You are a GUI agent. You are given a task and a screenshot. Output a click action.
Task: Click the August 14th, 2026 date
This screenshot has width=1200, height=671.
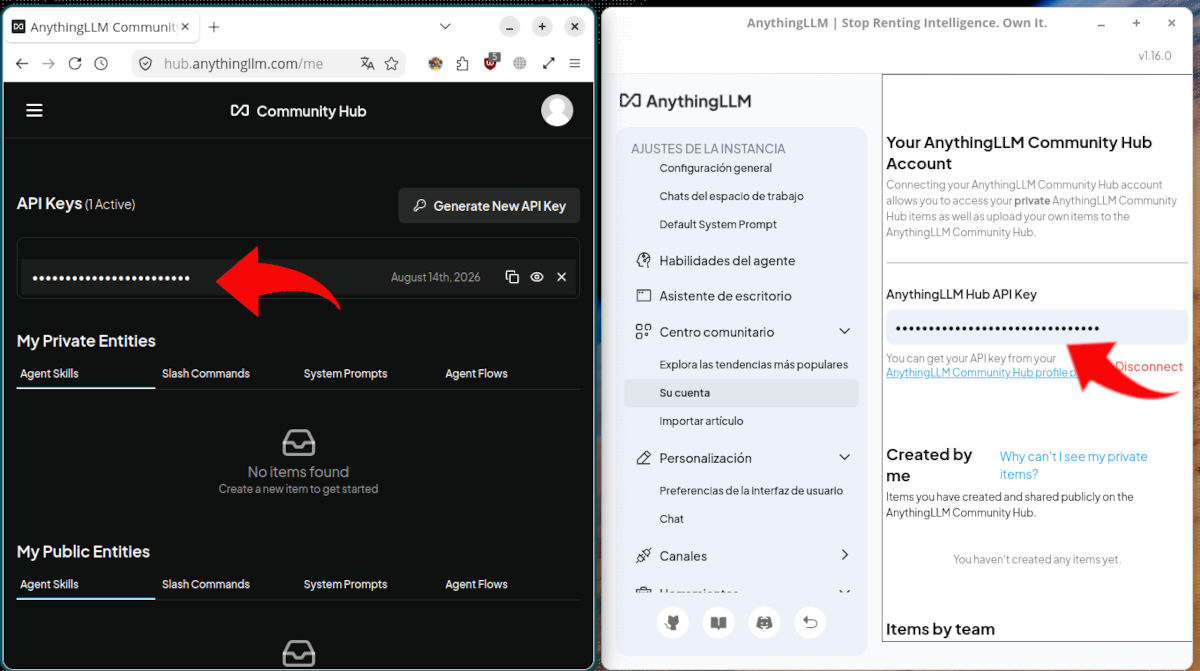436,277
